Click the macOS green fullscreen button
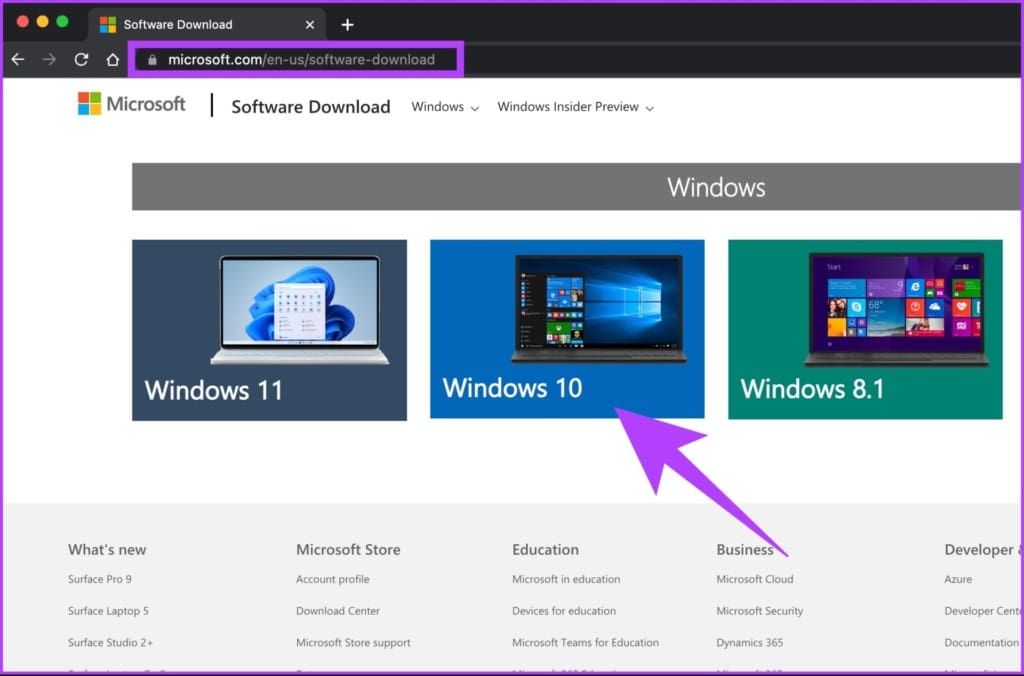The height and width of the screenshot is (676, 1024). coord(63,22)
